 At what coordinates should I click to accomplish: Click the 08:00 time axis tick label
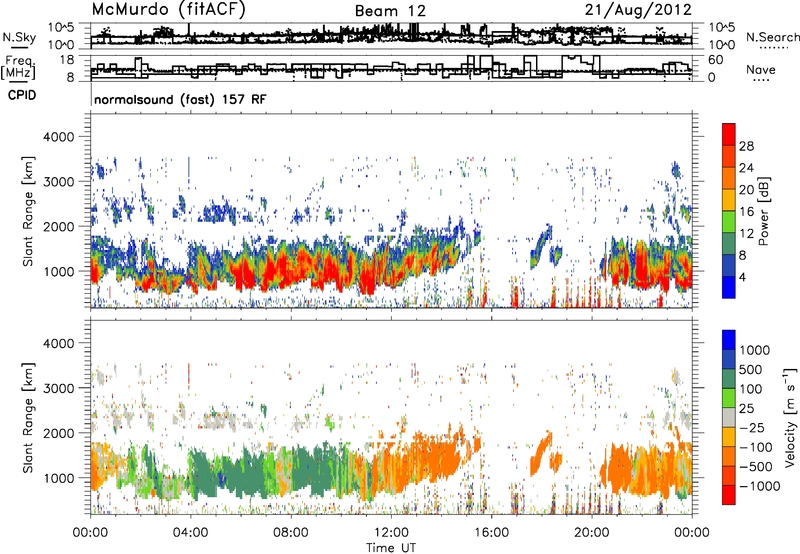[291, 533]
